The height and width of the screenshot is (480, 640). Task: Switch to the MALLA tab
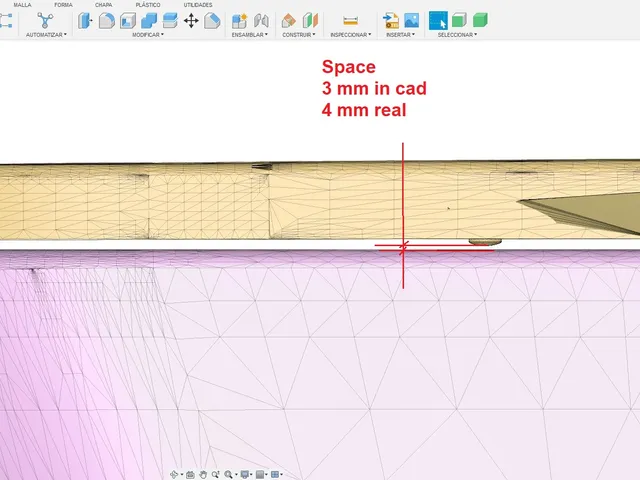(22, 5)
